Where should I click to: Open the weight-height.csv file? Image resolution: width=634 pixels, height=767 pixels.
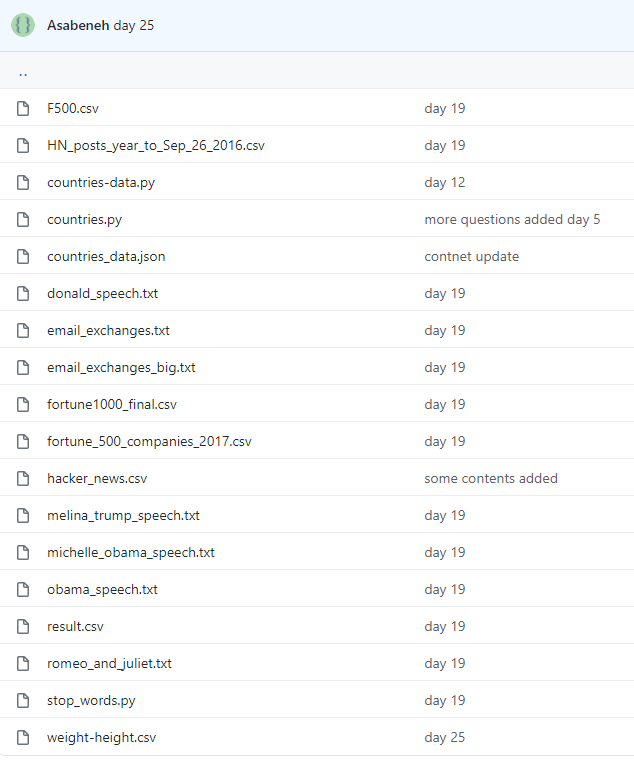tap(101, 737)
